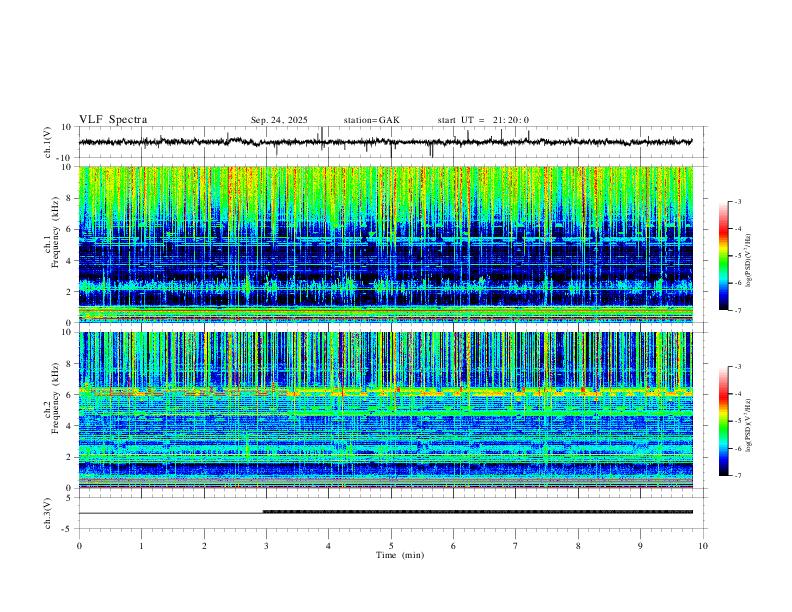This screenshot has height=612, width=792.
Task: Click the "VLF Spectra" plot title
Action: [113, 120]
